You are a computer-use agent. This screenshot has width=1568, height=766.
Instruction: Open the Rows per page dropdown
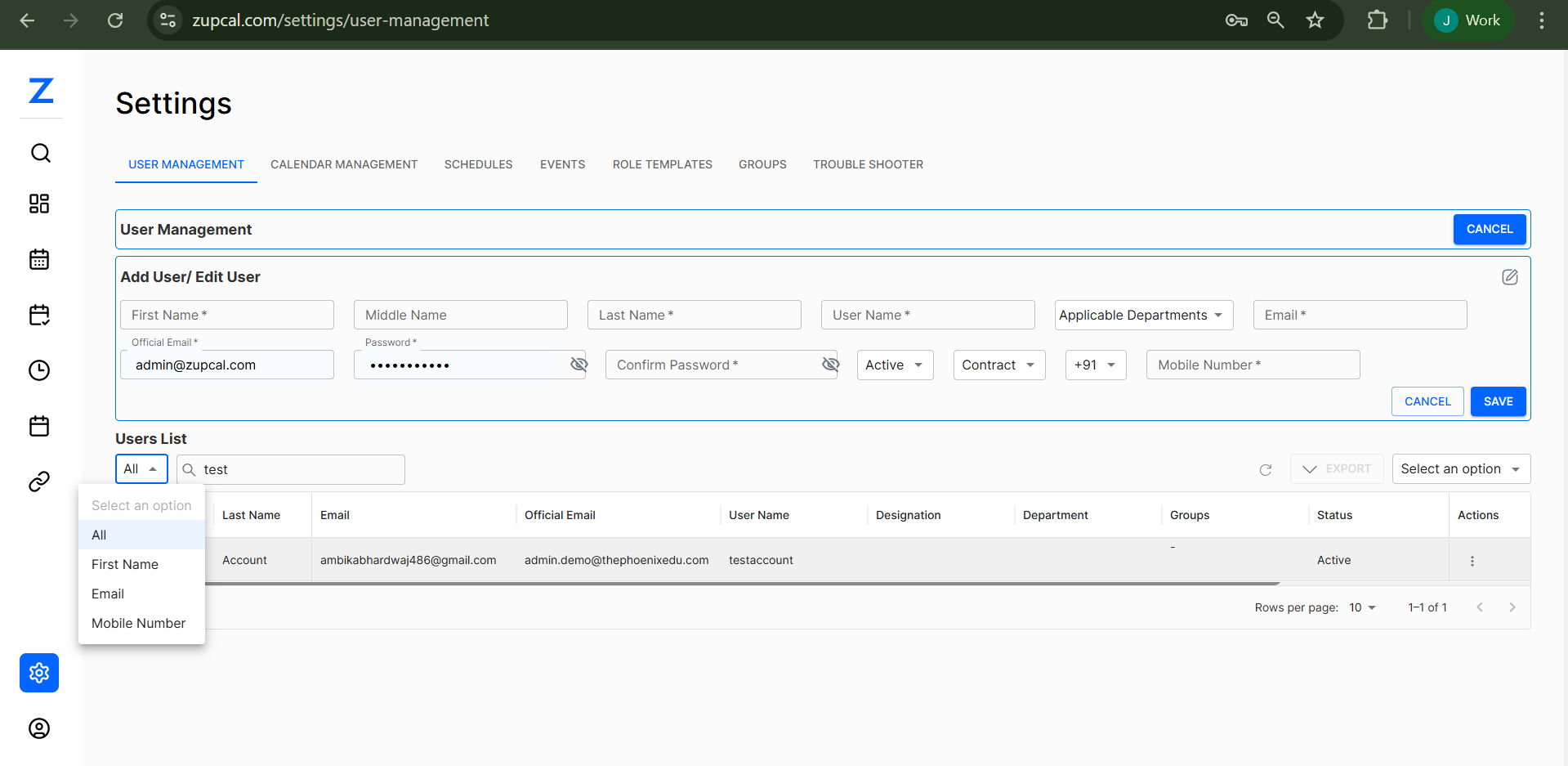(1361, 607)
